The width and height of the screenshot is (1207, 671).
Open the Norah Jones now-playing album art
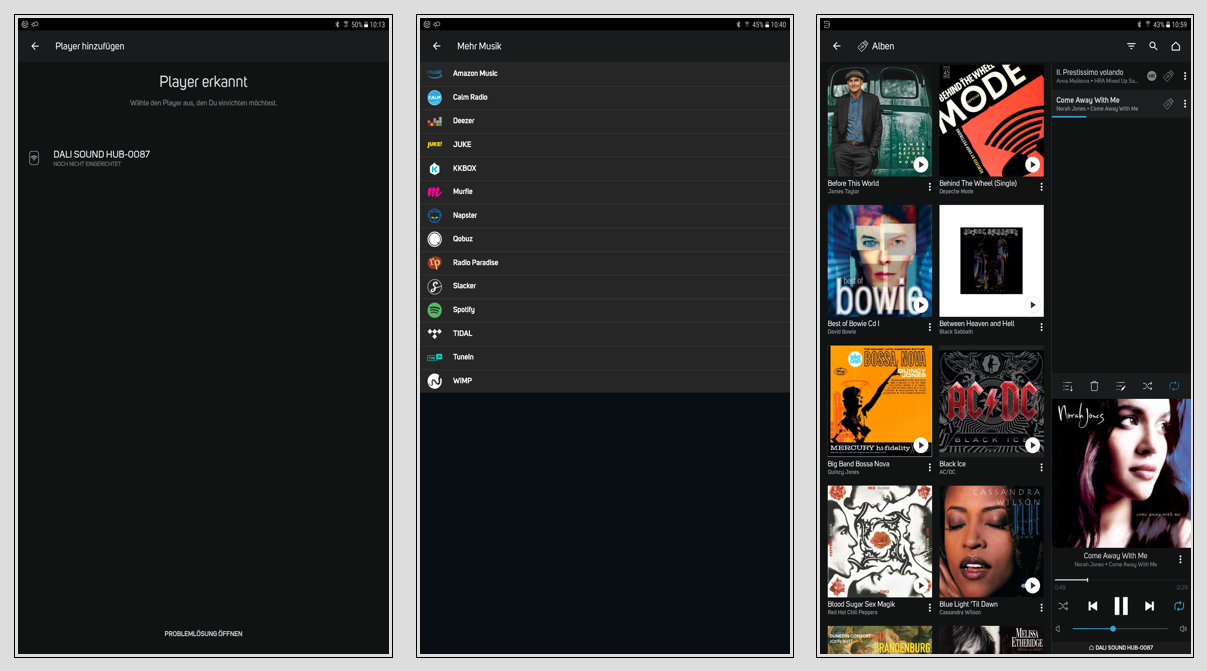[1121, 473]
